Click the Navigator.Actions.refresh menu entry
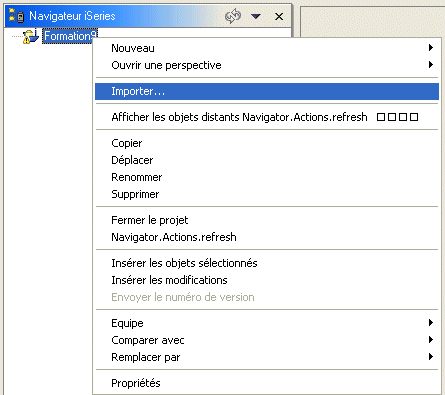This screenshot has height=395, width=445. point(267,237)
